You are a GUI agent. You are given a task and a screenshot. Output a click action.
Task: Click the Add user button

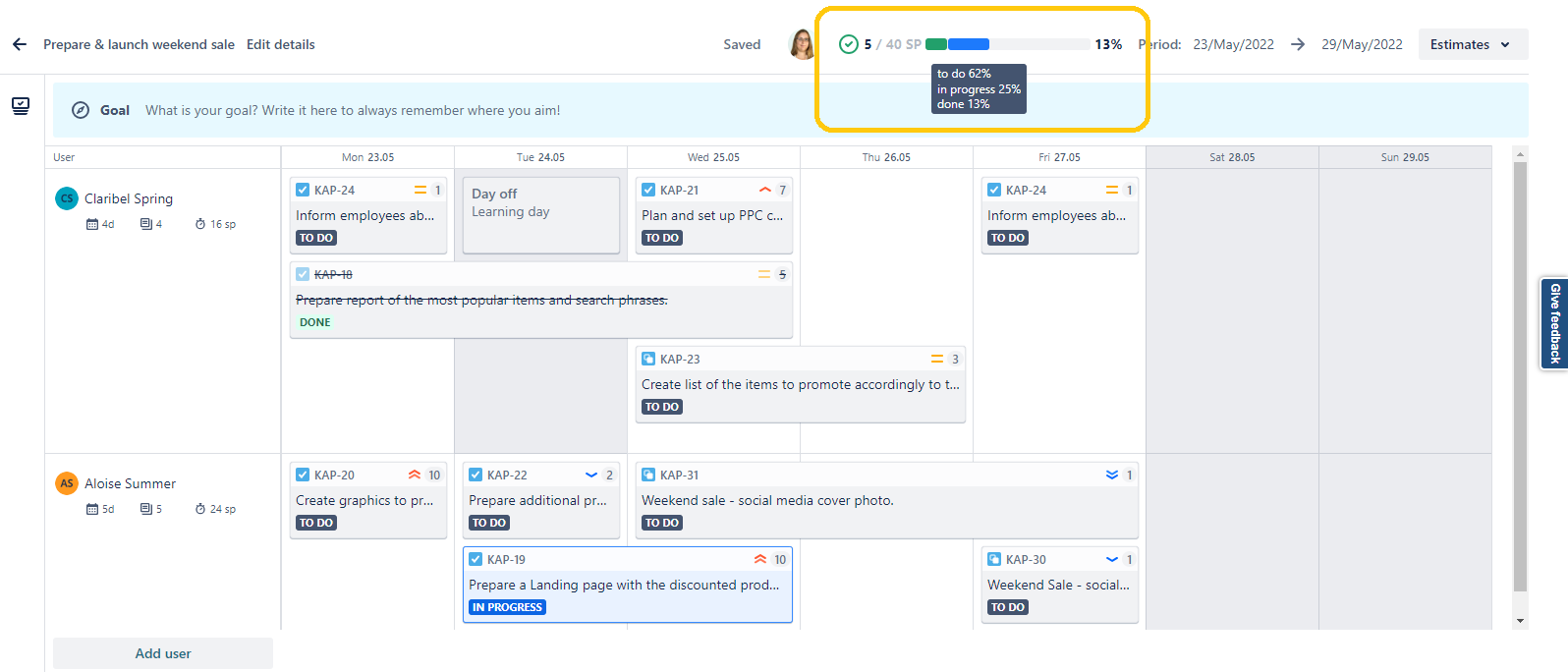pyautogui.click(x=163, y=653)
